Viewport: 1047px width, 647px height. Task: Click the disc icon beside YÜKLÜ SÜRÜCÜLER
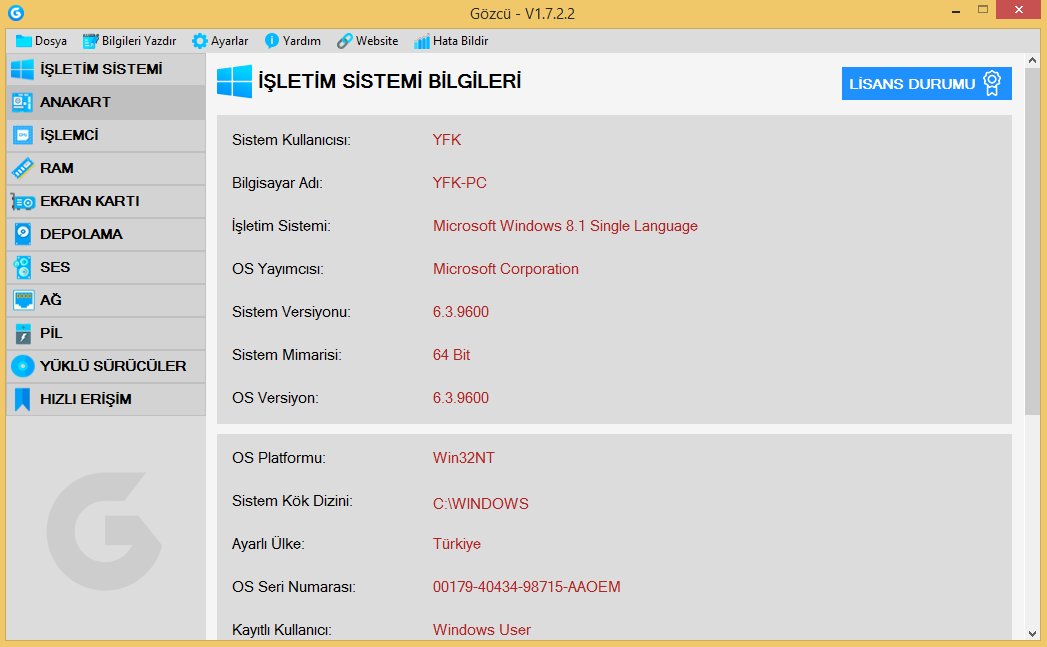point(23,367)
